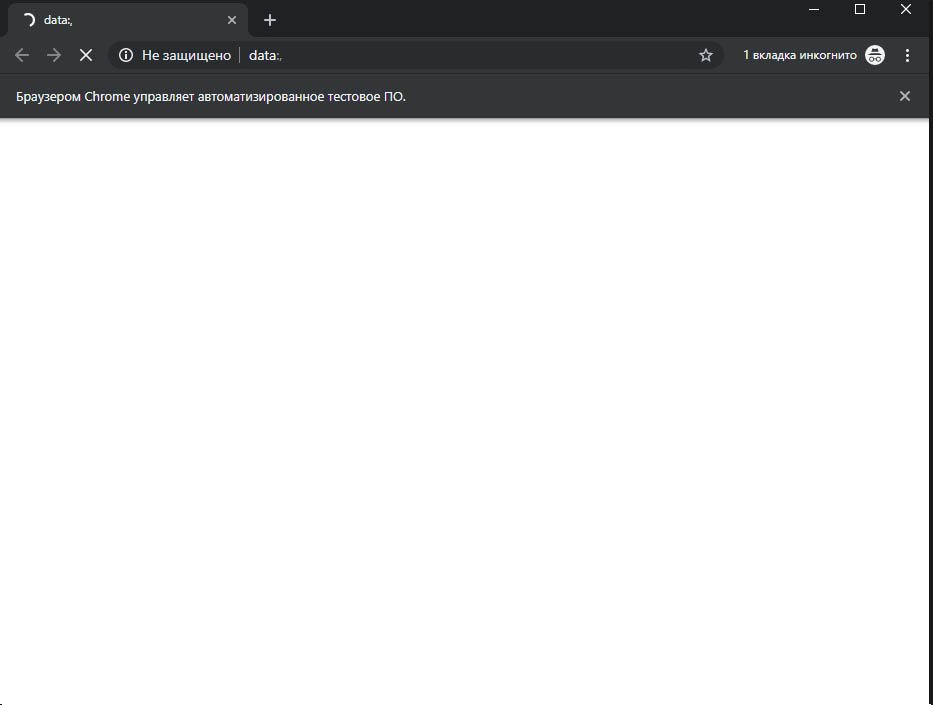Click the loading spinner on the tab
The image size is (933, 705).
click(28, 20)
